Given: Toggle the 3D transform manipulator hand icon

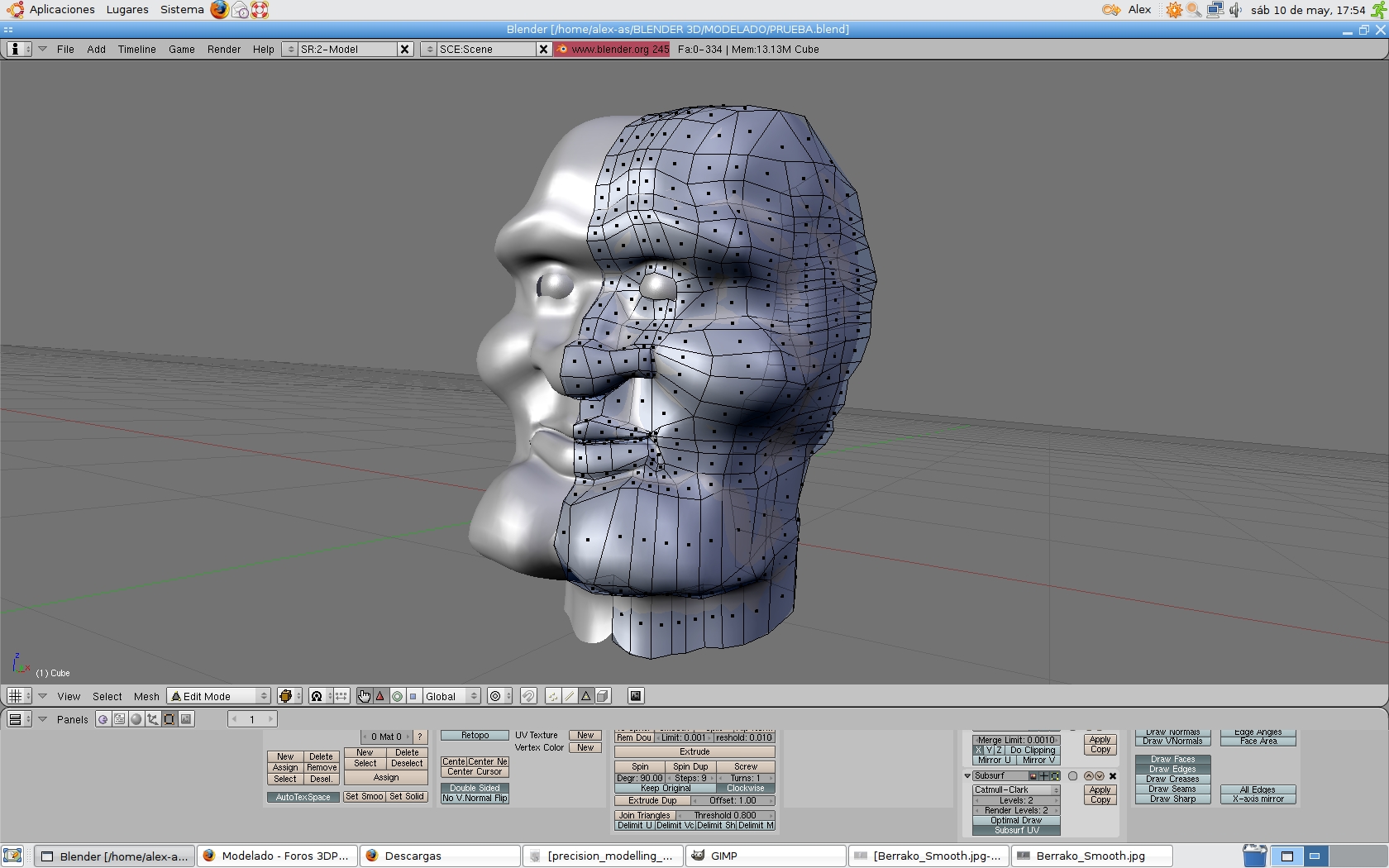Looking at the screenshot, I should click(x=364, y=696).
